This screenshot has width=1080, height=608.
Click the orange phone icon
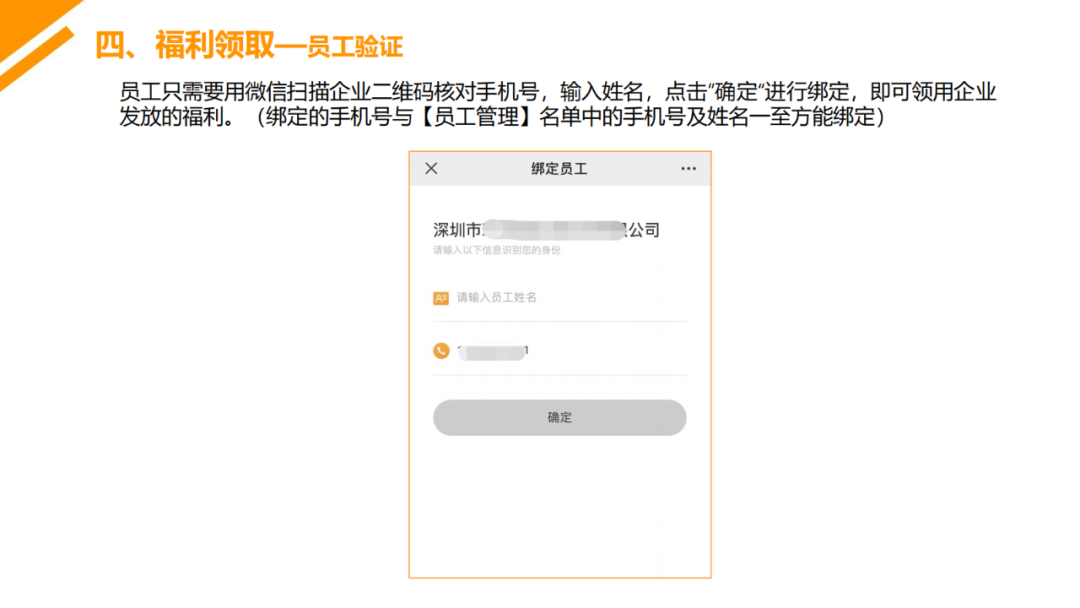click(441, 351)
